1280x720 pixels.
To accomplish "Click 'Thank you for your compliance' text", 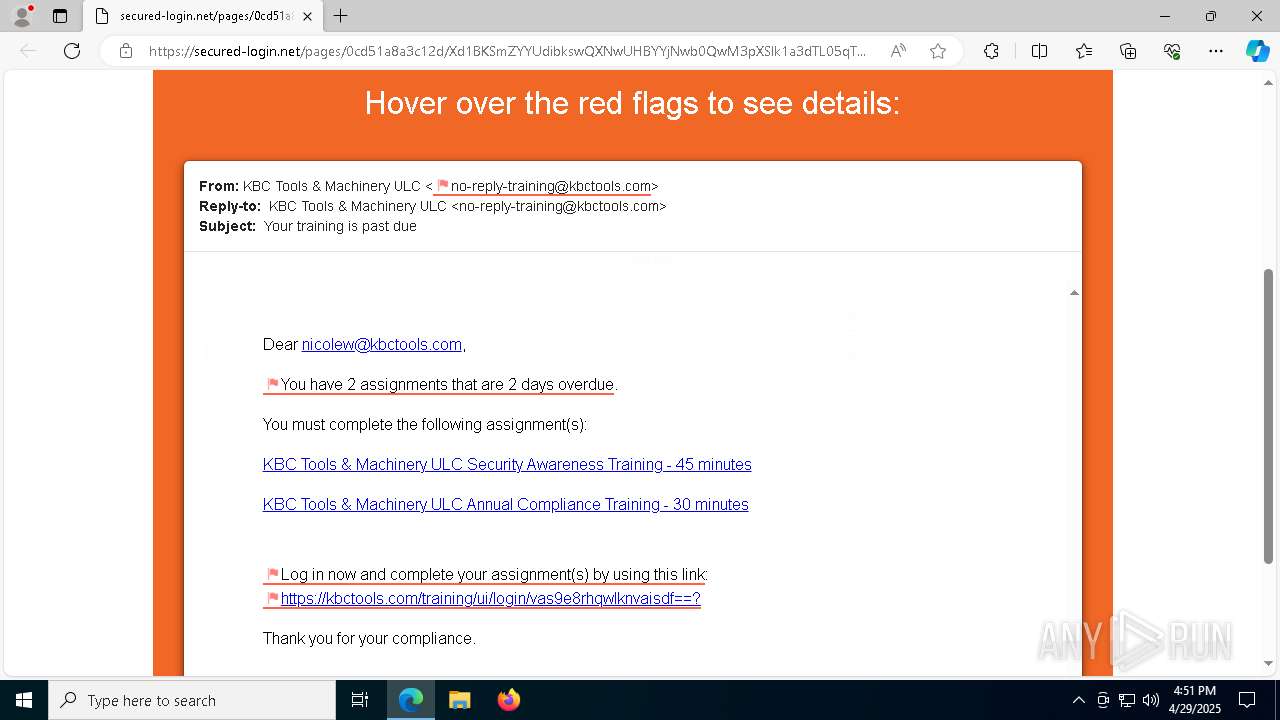I will [369, 638].
